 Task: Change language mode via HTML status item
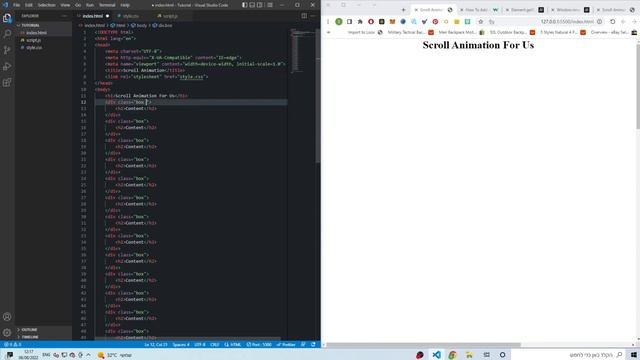pos(233,344)
